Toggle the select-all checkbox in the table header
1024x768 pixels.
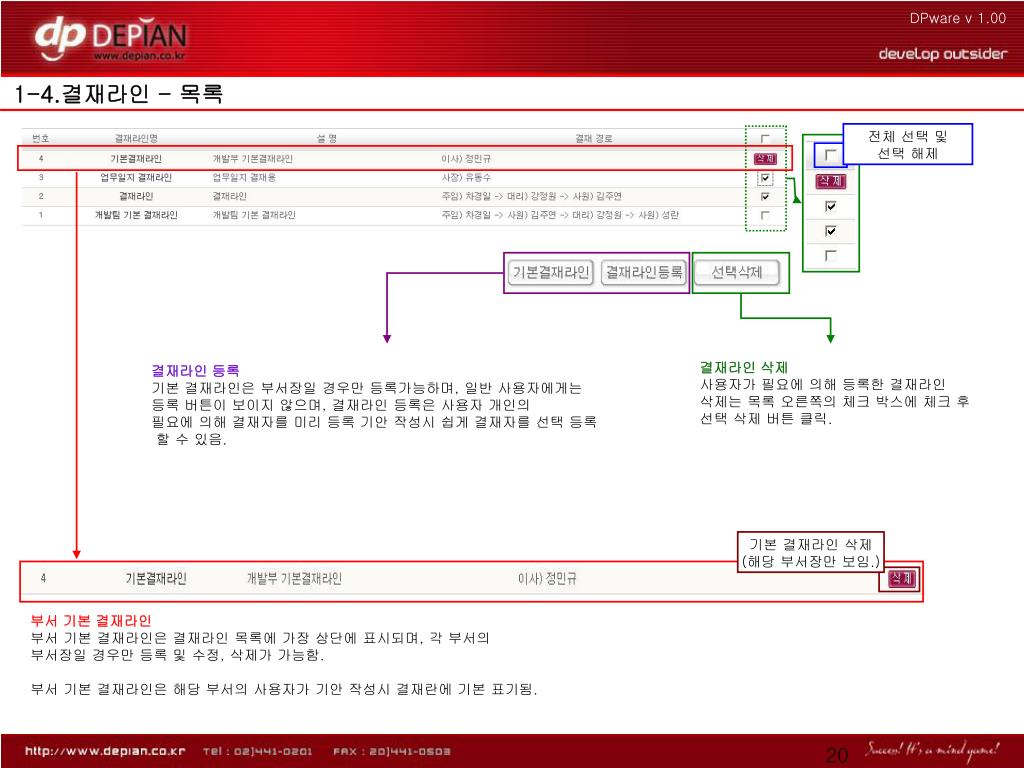tap(765, 138)
